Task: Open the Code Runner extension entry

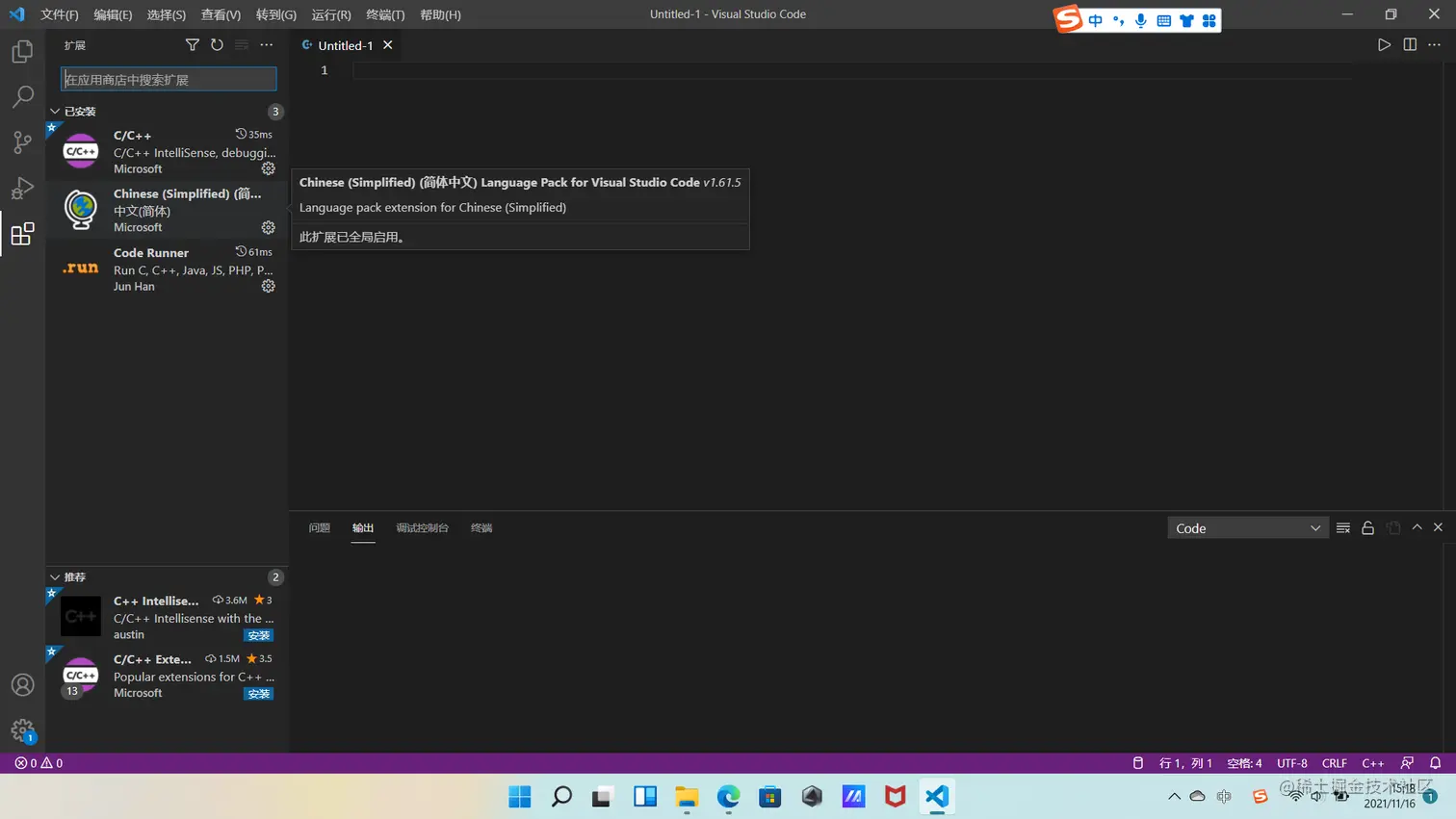Action: pos(168,269)
